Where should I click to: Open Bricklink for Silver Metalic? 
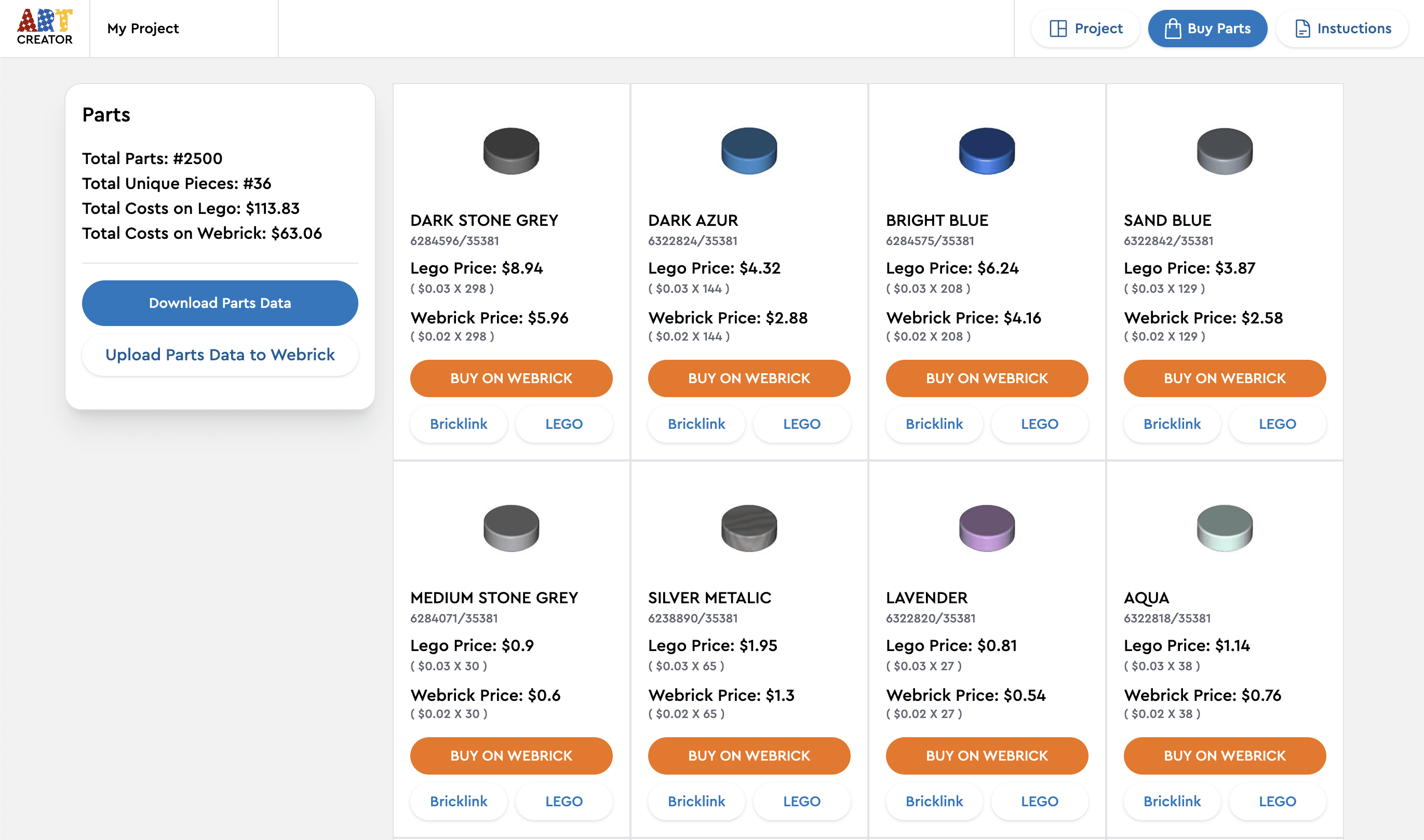696,802
